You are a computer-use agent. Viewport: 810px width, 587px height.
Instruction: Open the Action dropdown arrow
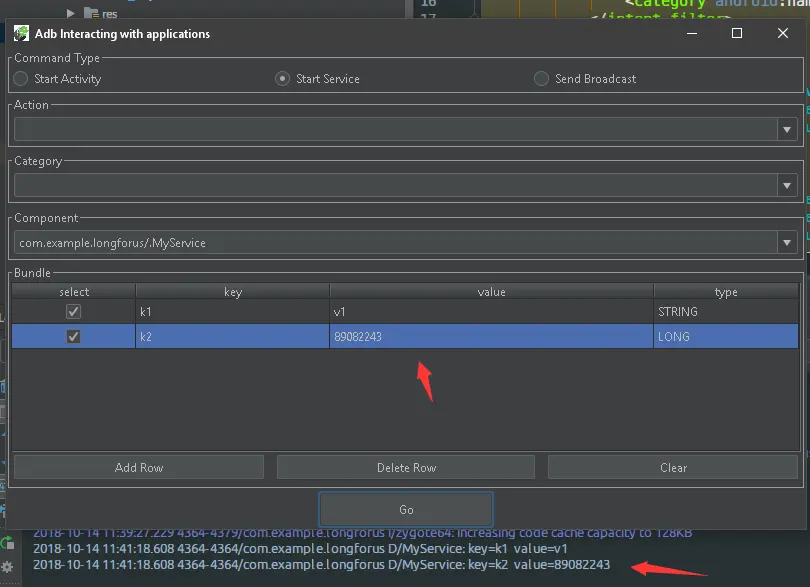click(x=787, y=129)
